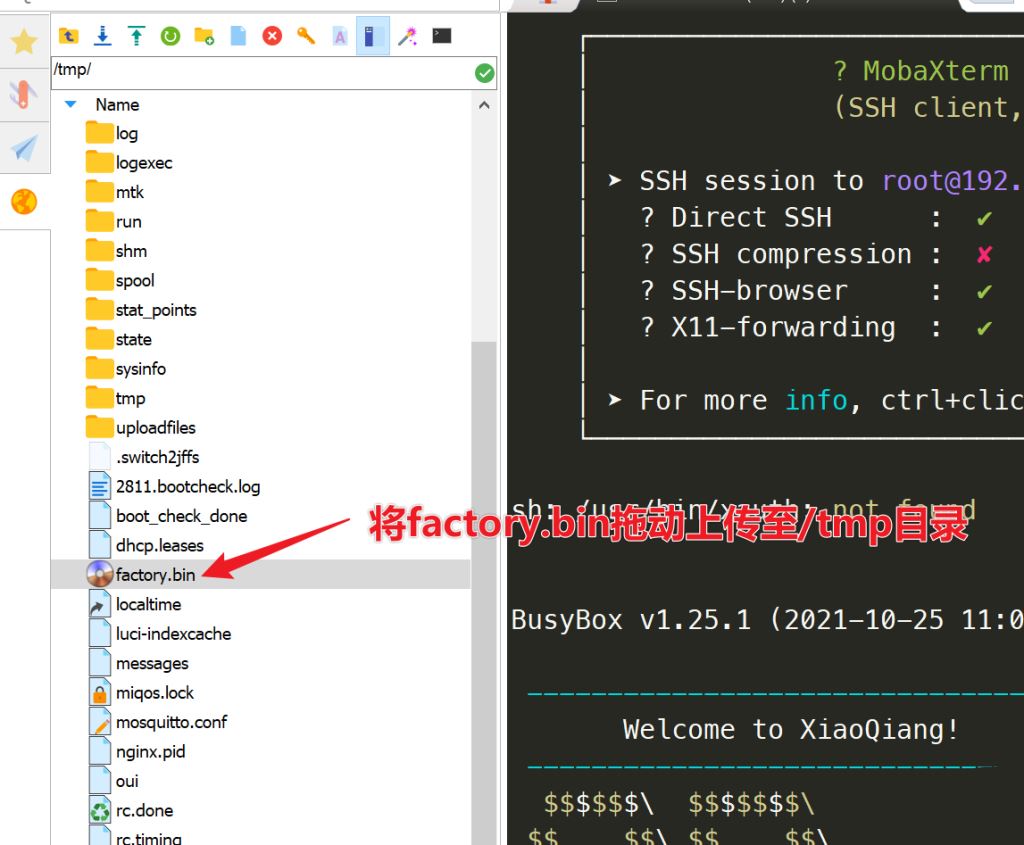Open the Sessions star sidebar tab
Viewport: 1024px width, 845px height.
click(x=24, y=41)
